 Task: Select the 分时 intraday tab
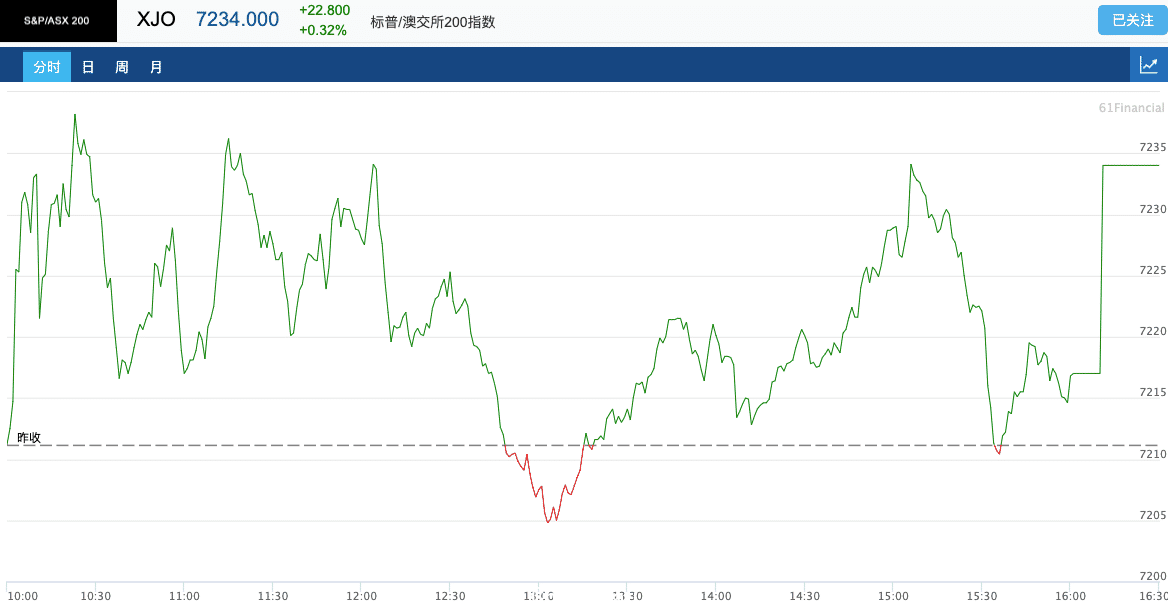[47, 67]
